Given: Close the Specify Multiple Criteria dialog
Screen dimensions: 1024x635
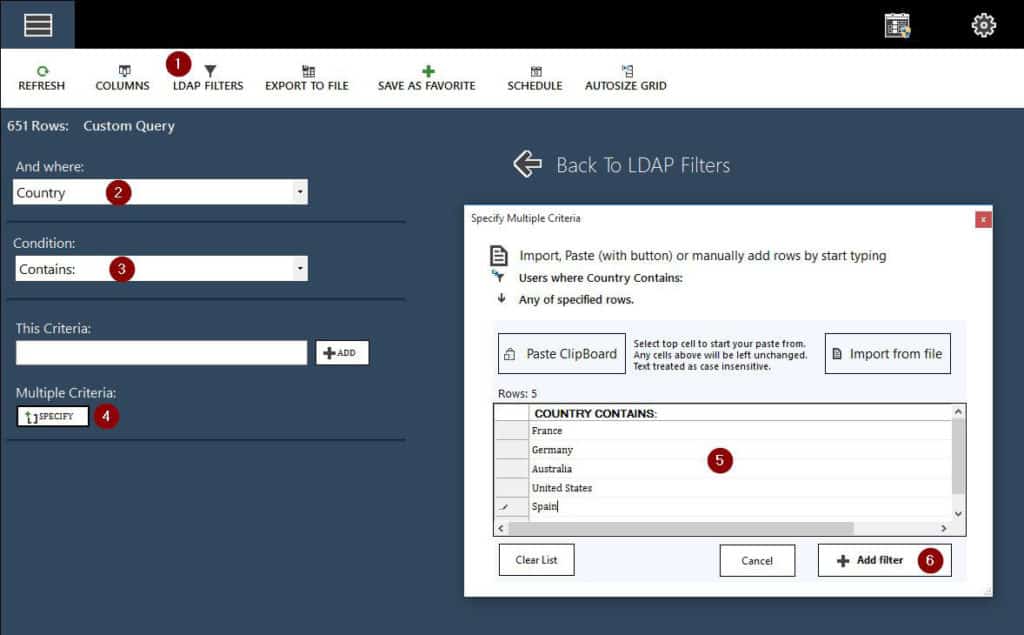Looking at the screenshot, I should (x=983, y=220).
